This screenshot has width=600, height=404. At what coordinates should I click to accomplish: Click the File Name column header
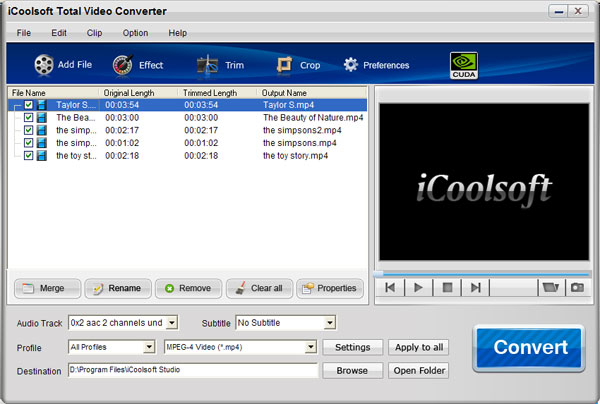pos(54,93)
